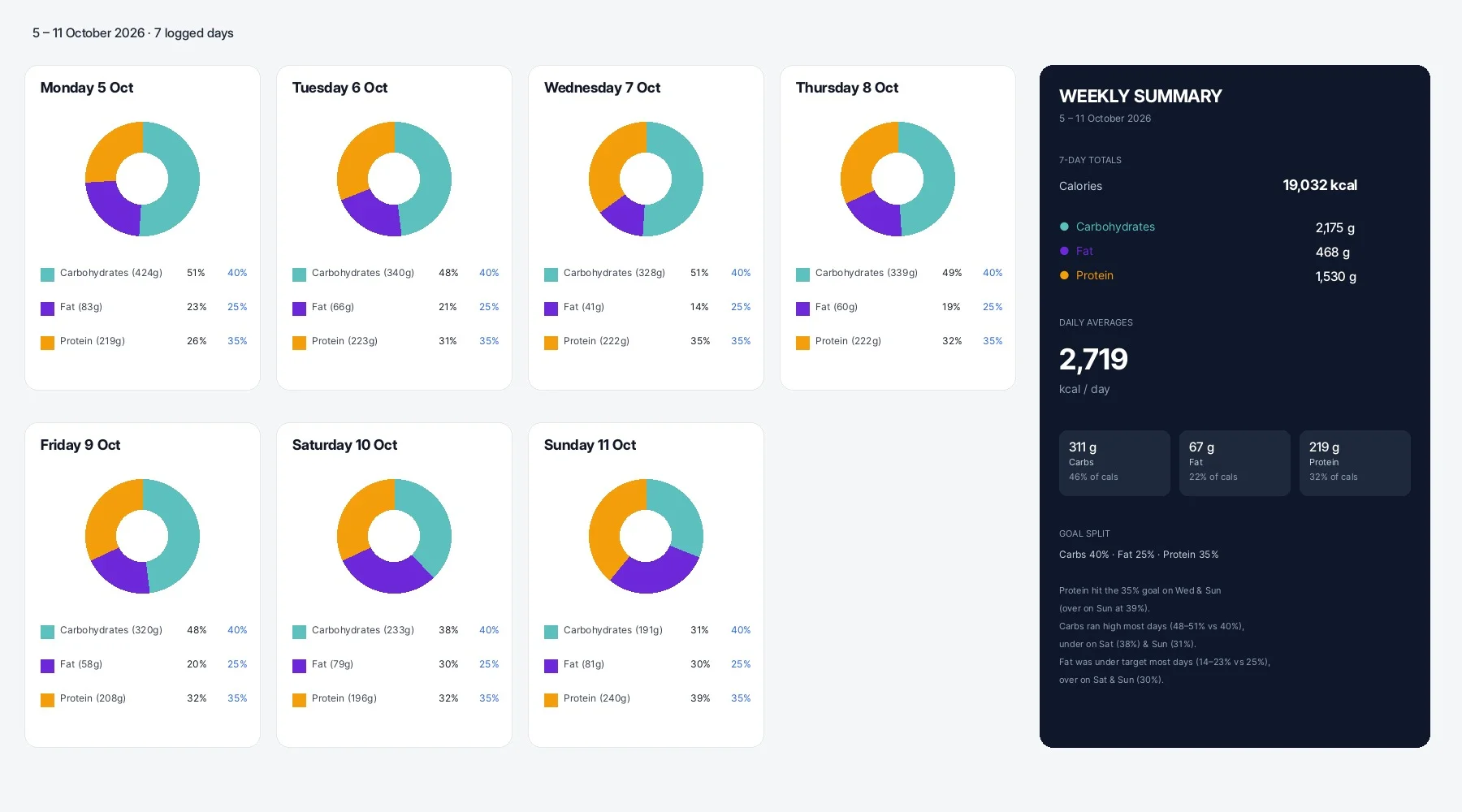Click the 'Monday 5 Oct' card title
1462x812 pixels.
click(87, 88)
